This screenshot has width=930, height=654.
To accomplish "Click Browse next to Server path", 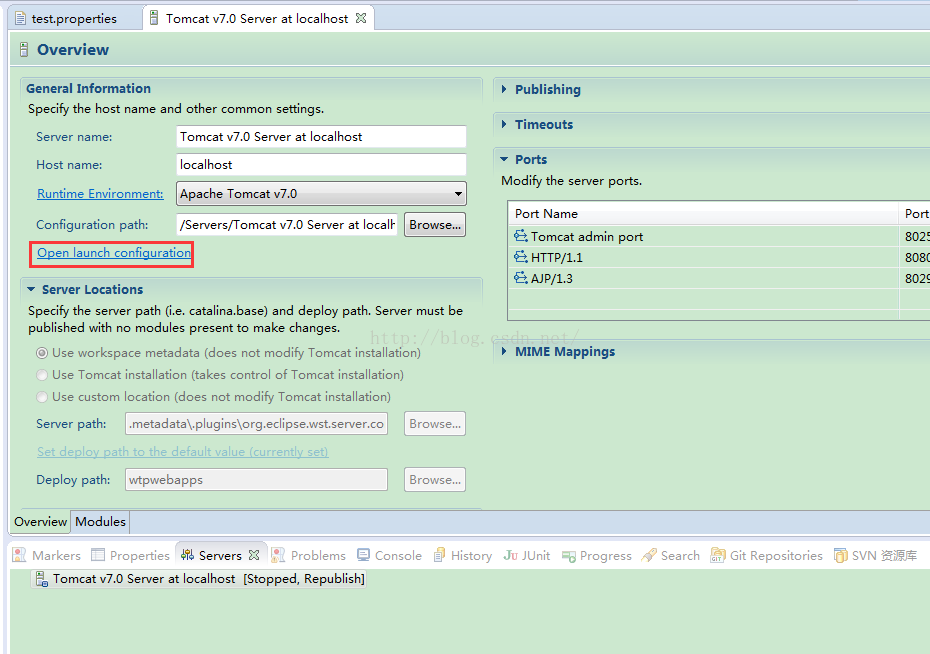I will click(x=435, y=424).
